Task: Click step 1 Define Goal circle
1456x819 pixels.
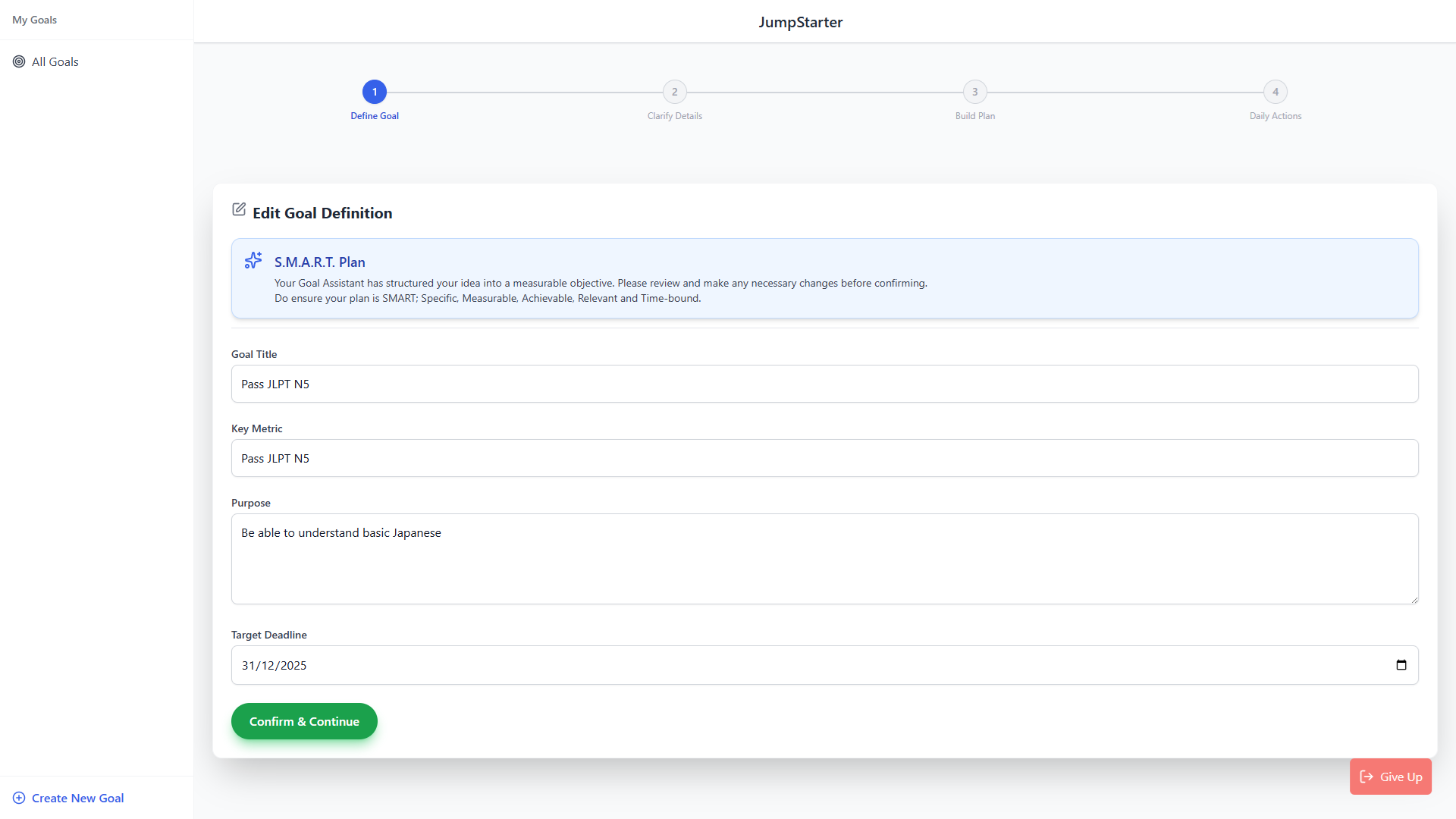Action: (375, 92)
